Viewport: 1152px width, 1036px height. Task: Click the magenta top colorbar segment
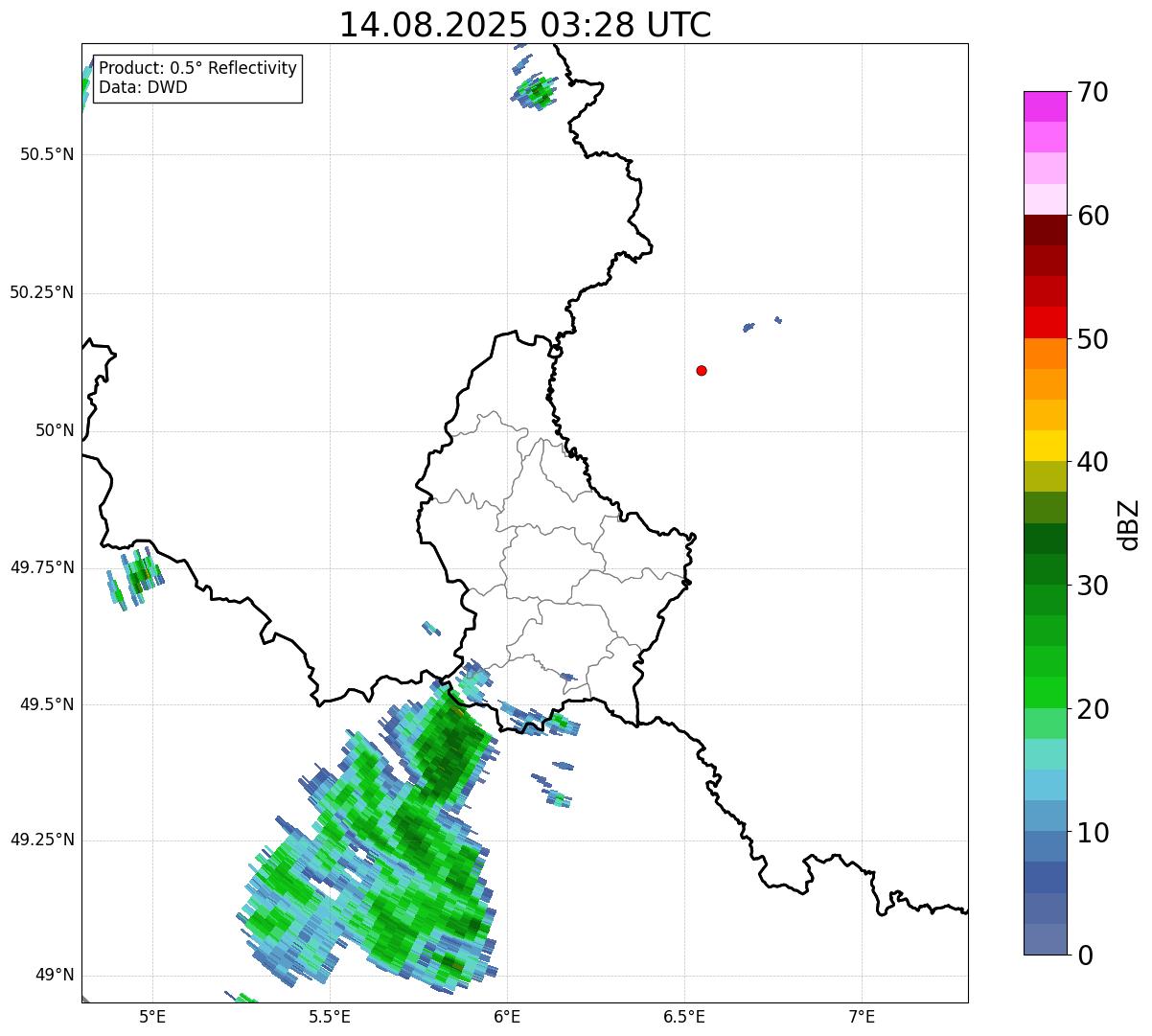coord(1045,106)
